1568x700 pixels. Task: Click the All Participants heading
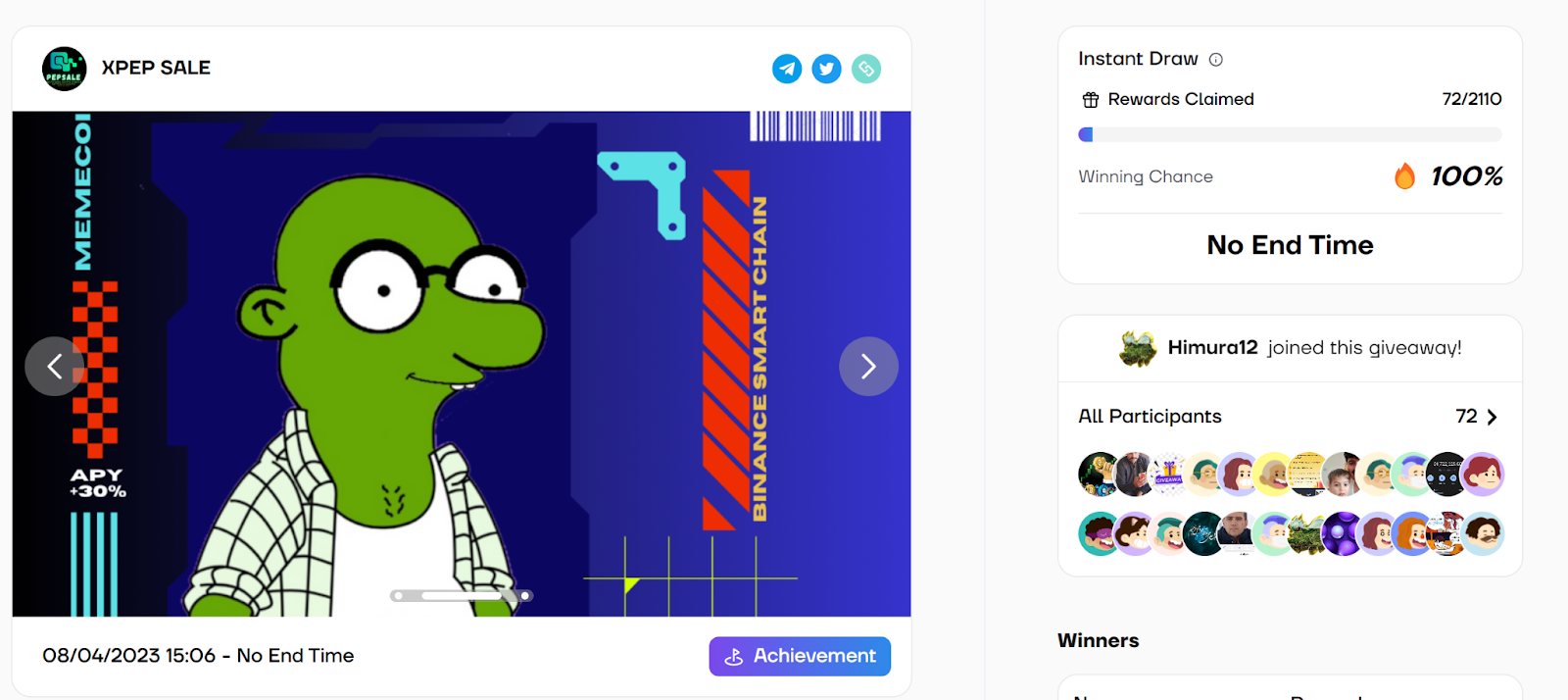point(1150,417)
